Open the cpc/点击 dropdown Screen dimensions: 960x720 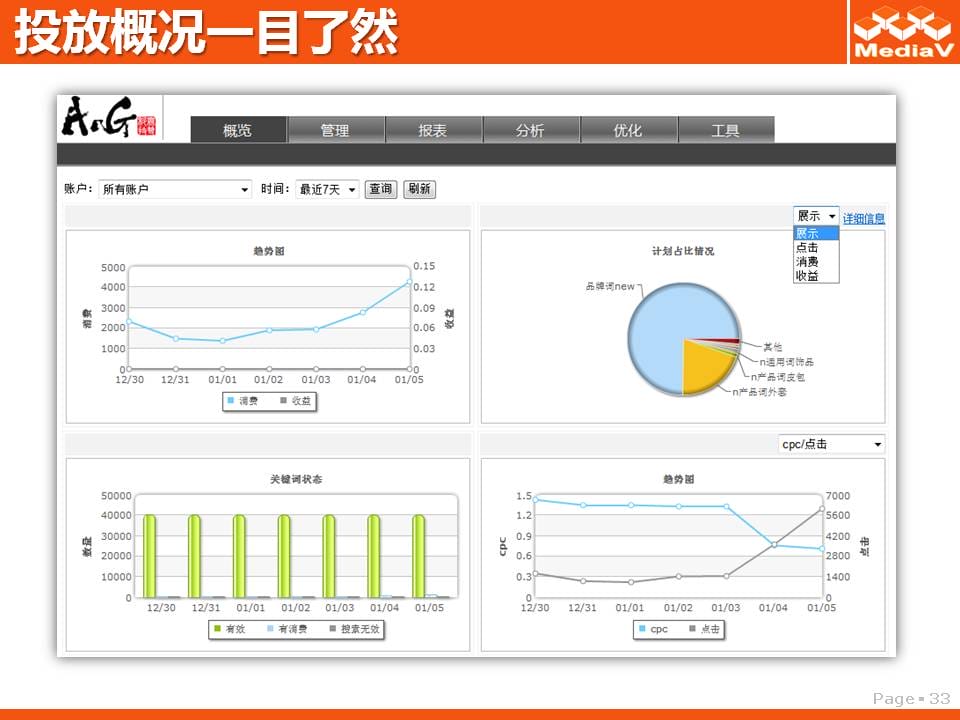pyautogui.click(x=831, y=444)
